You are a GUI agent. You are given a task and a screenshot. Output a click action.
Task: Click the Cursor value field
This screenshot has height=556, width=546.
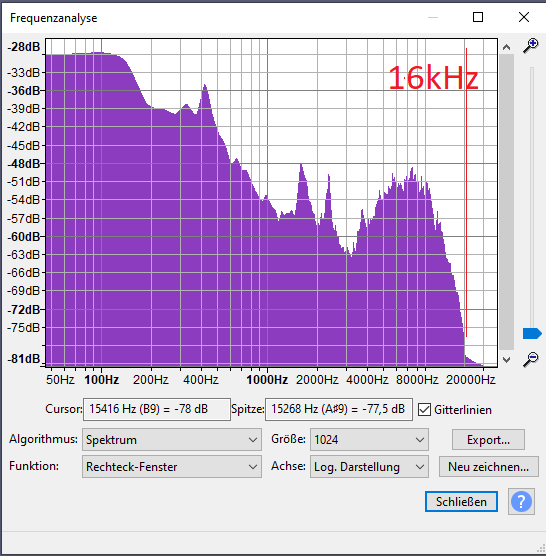point(157,409)
